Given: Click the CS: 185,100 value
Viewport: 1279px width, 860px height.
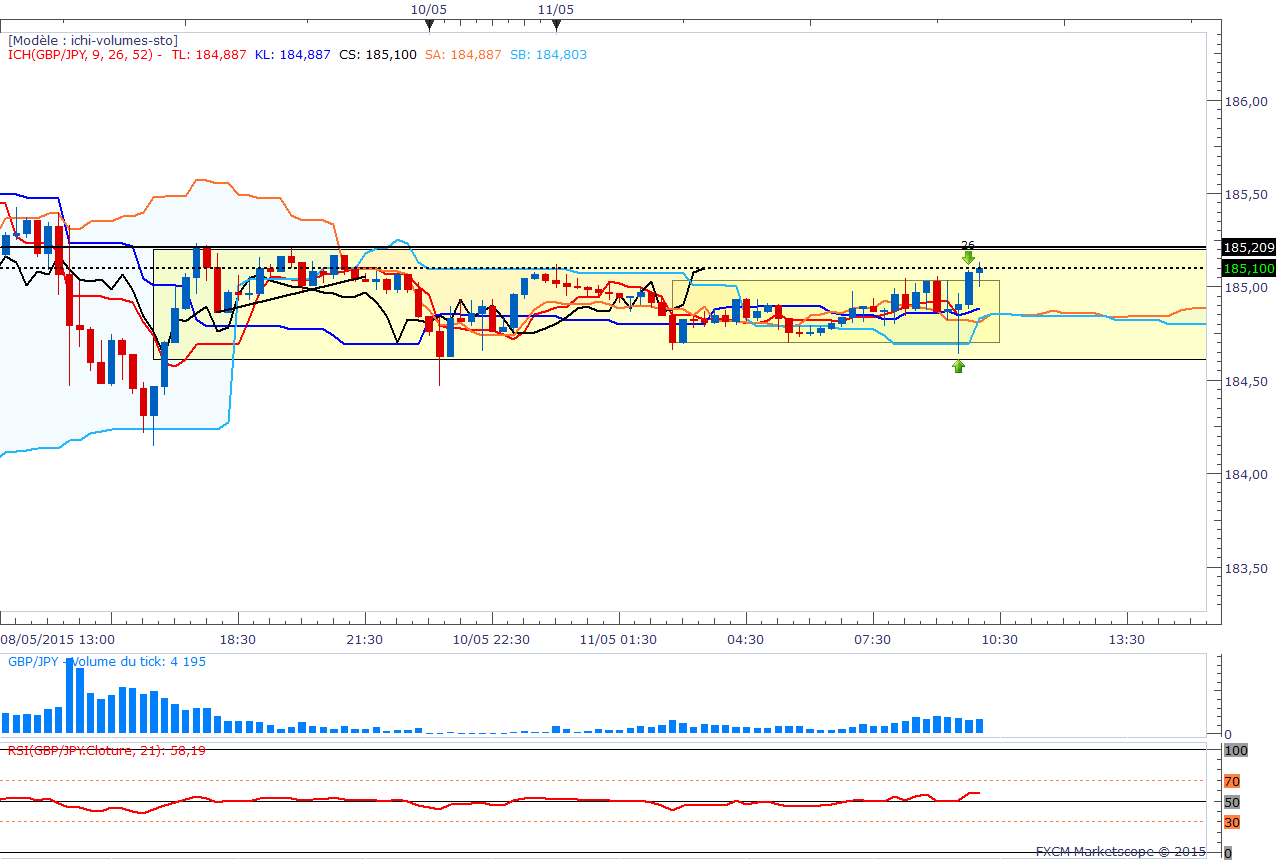Looking at the screenshot, I should point(378,55).
